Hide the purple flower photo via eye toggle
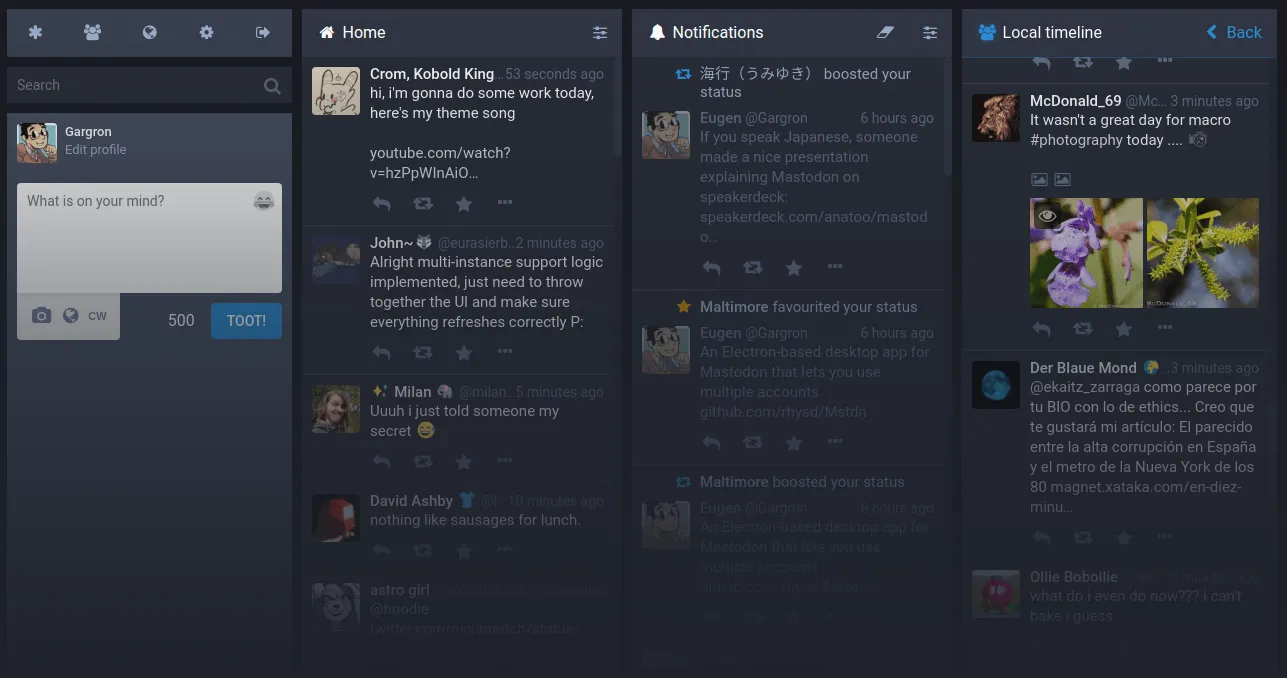The width and height of the screenshot is (1287, 678). pyautogui.click(x=1047, y=216)
